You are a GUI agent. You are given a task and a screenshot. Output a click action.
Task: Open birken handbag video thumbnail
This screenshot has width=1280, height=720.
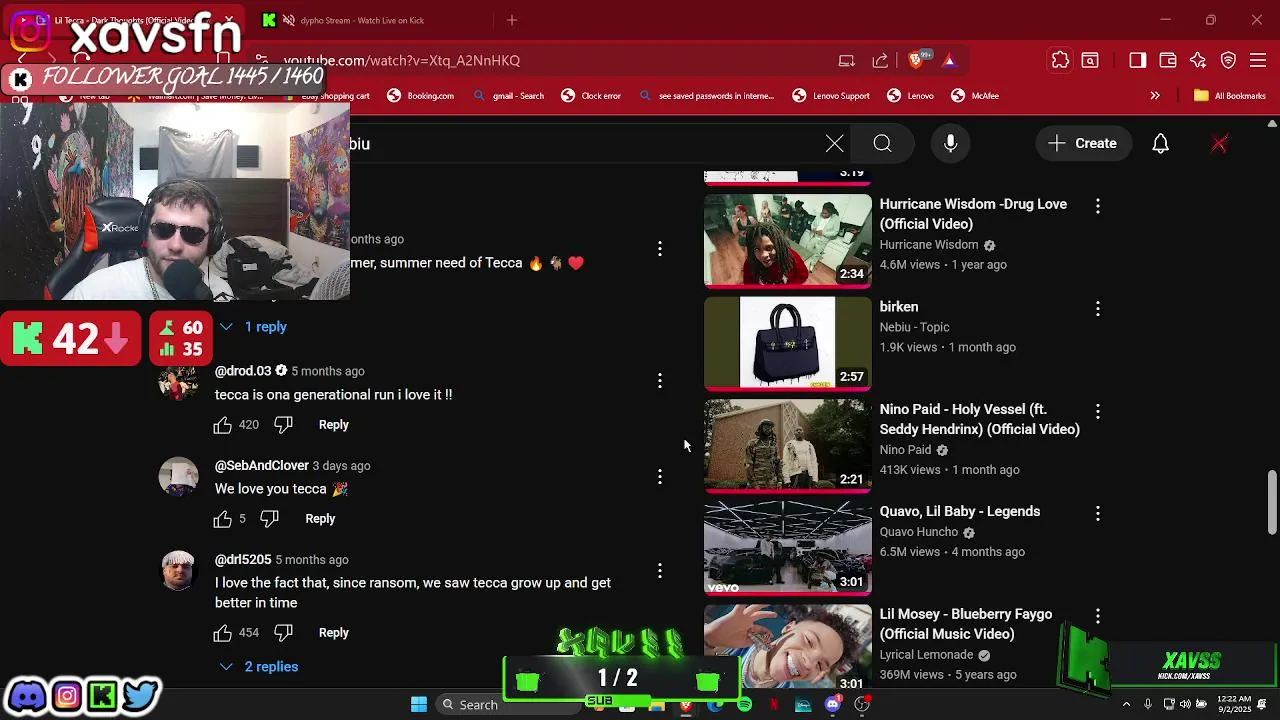click(788, 343)
